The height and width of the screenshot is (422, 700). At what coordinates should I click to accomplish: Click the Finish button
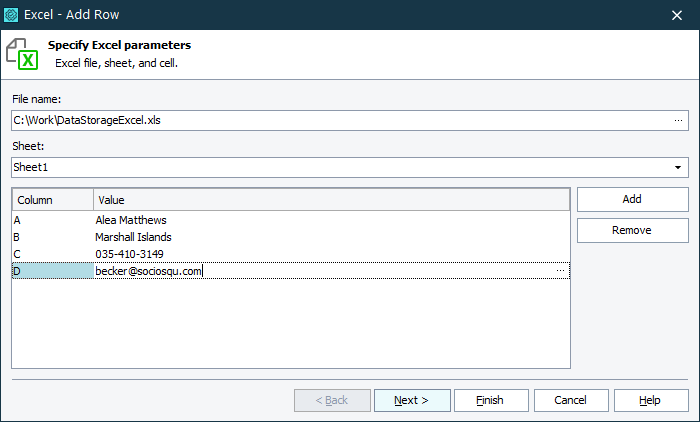pos(491,400)
